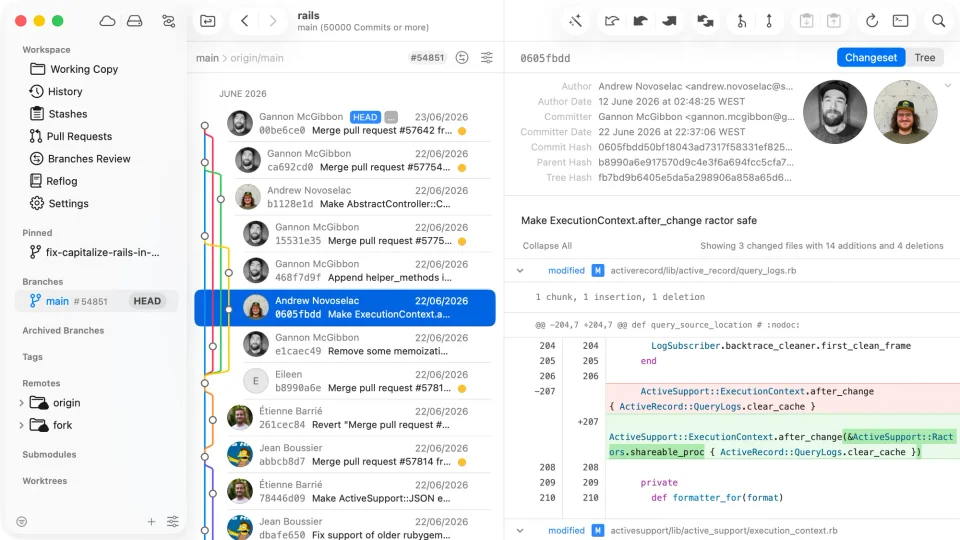960x540 pixels.
Task: Open the Terminal toolbar icon
Action: pyautogui.click(x=901, y=21)
